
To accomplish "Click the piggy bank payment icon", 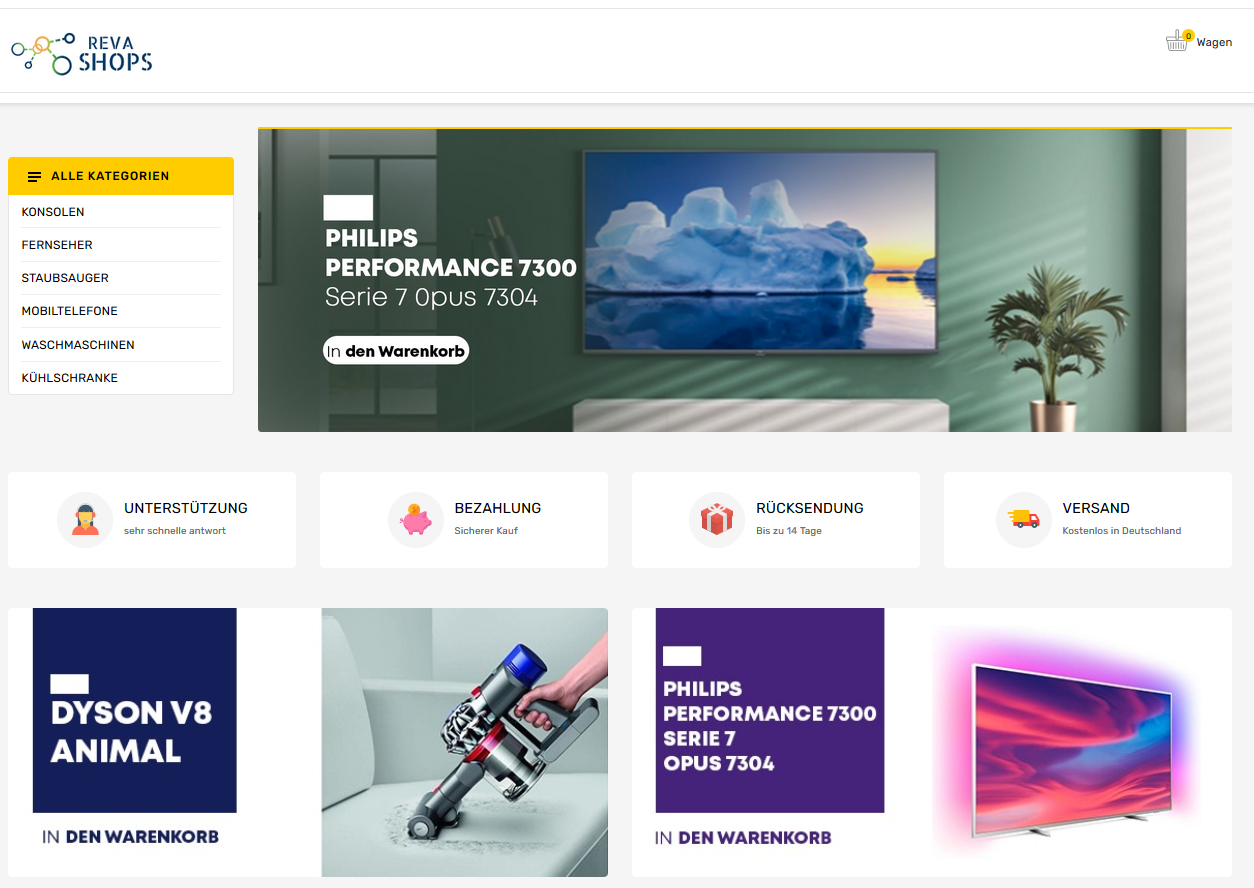I will (415, 520).
